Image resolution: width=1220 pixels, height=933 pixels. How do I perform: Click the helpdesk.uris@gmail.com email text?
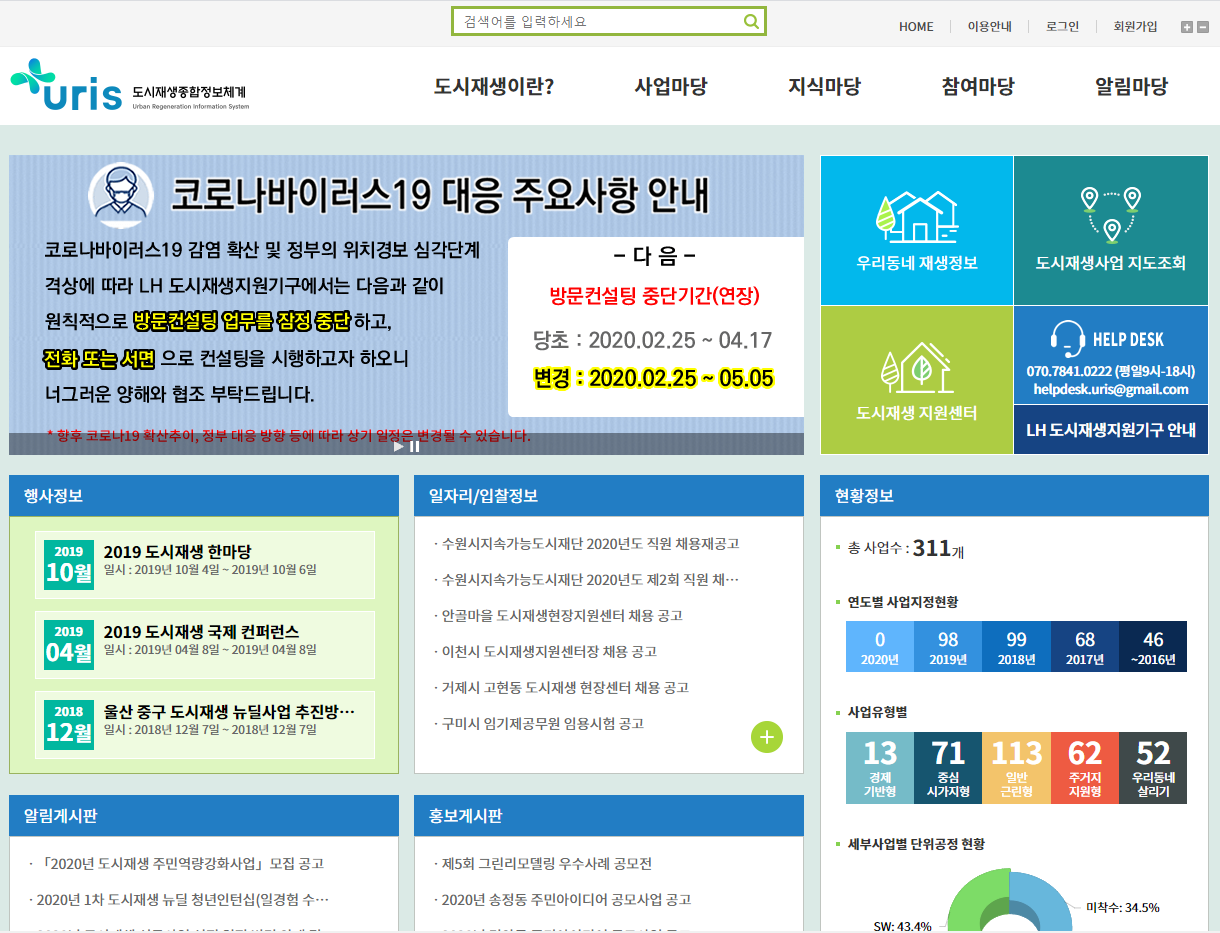[x=1111, y=389]
